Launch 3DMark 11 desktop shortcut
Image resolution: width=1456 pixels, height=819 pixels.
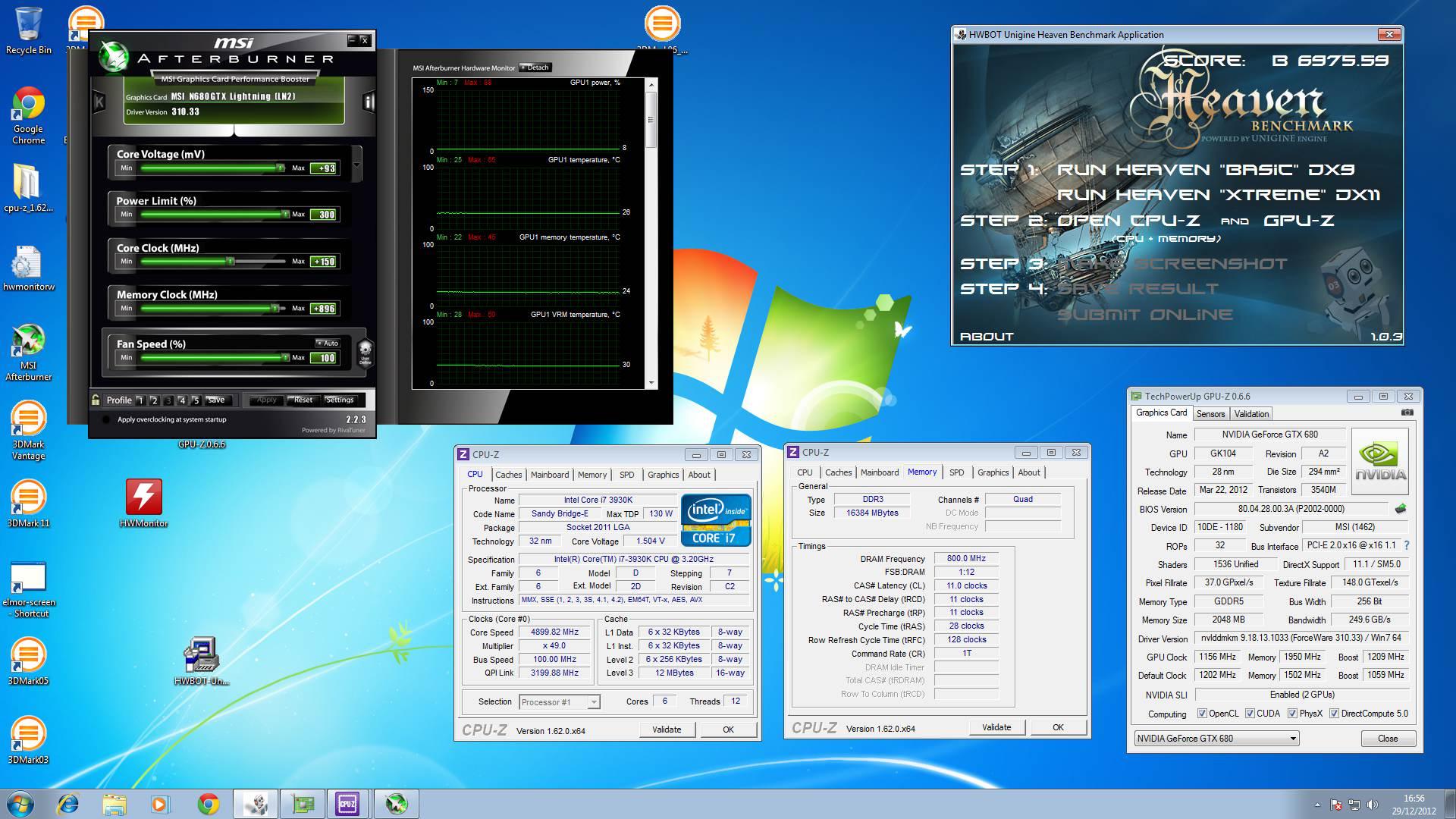28,503
